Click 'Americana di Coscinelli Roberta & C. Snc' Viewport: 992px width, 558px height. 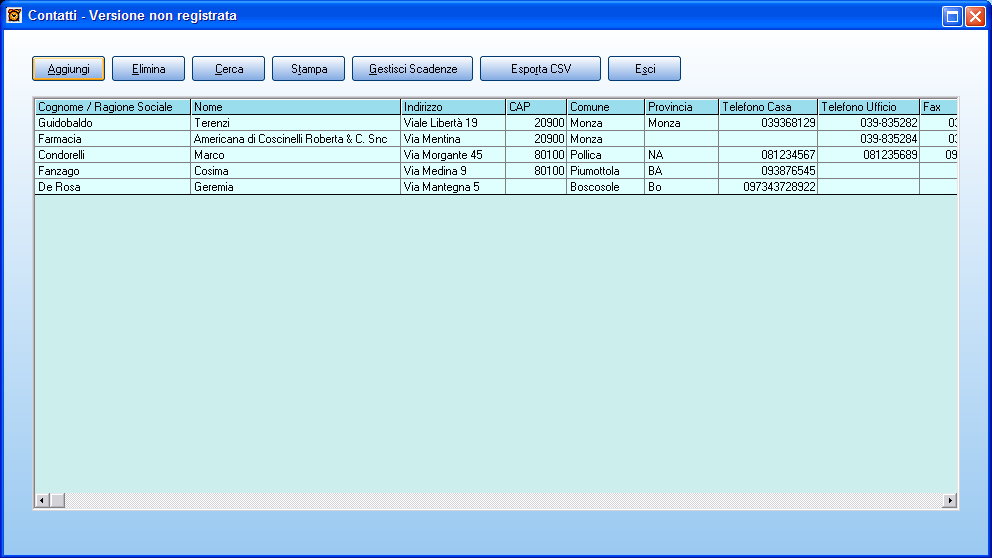pos(295,139)
